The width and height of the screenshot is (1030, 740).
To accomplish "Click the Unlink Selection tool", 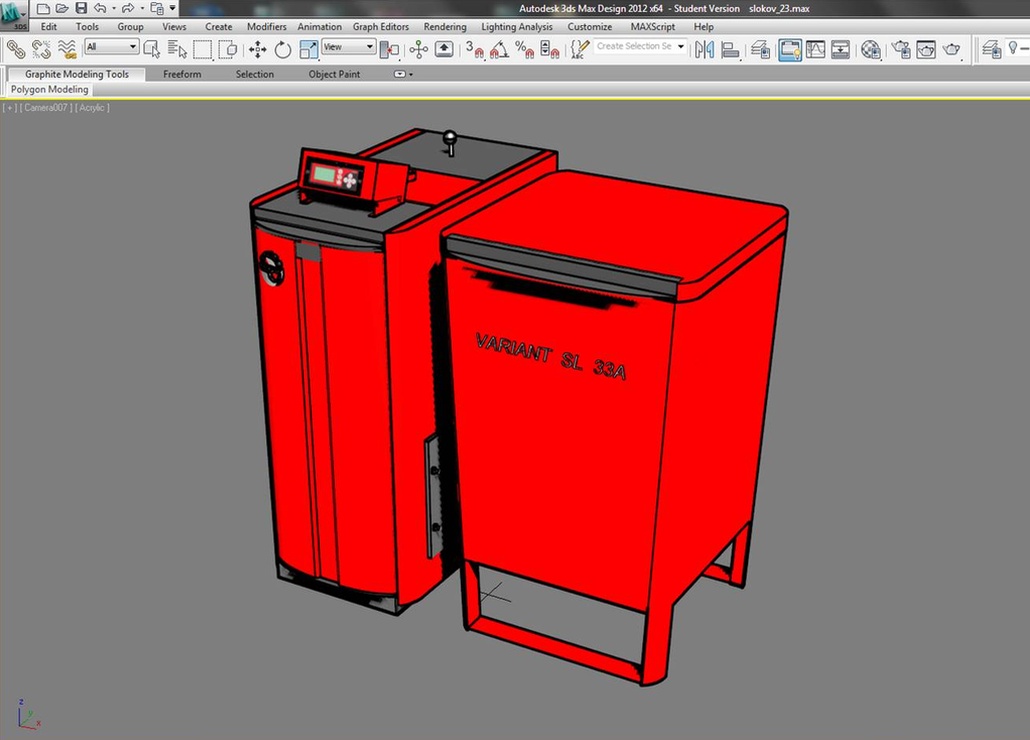I will [41, 49].
